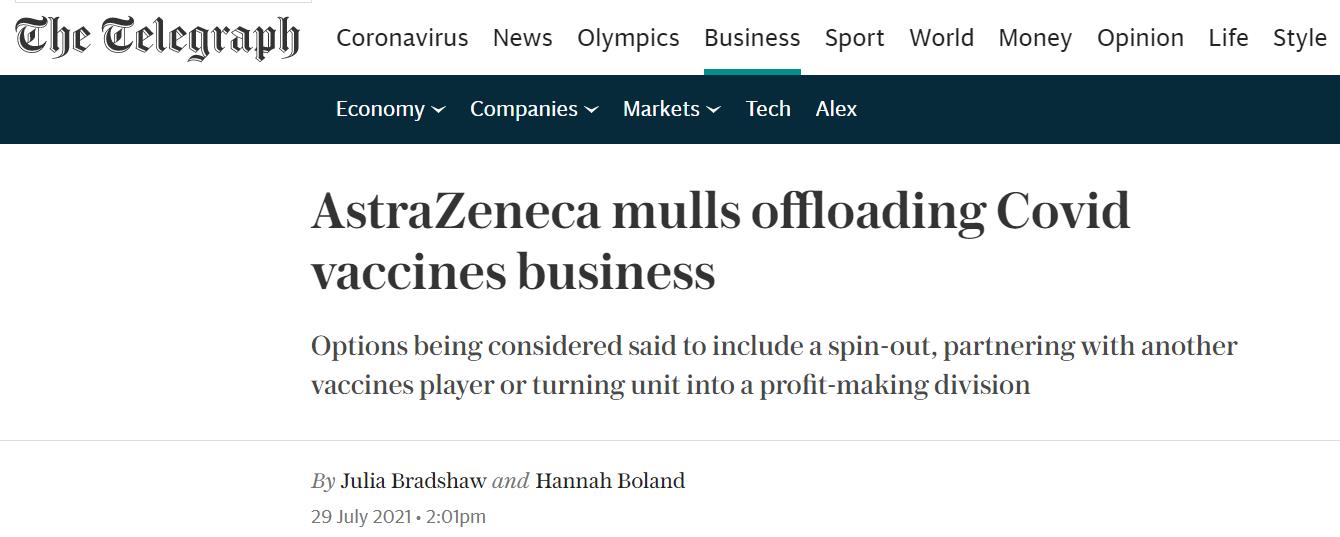Viewport: 1340px width, 537px height.
Task: View author Hannah Boland's profile
Action: (610, 481)
